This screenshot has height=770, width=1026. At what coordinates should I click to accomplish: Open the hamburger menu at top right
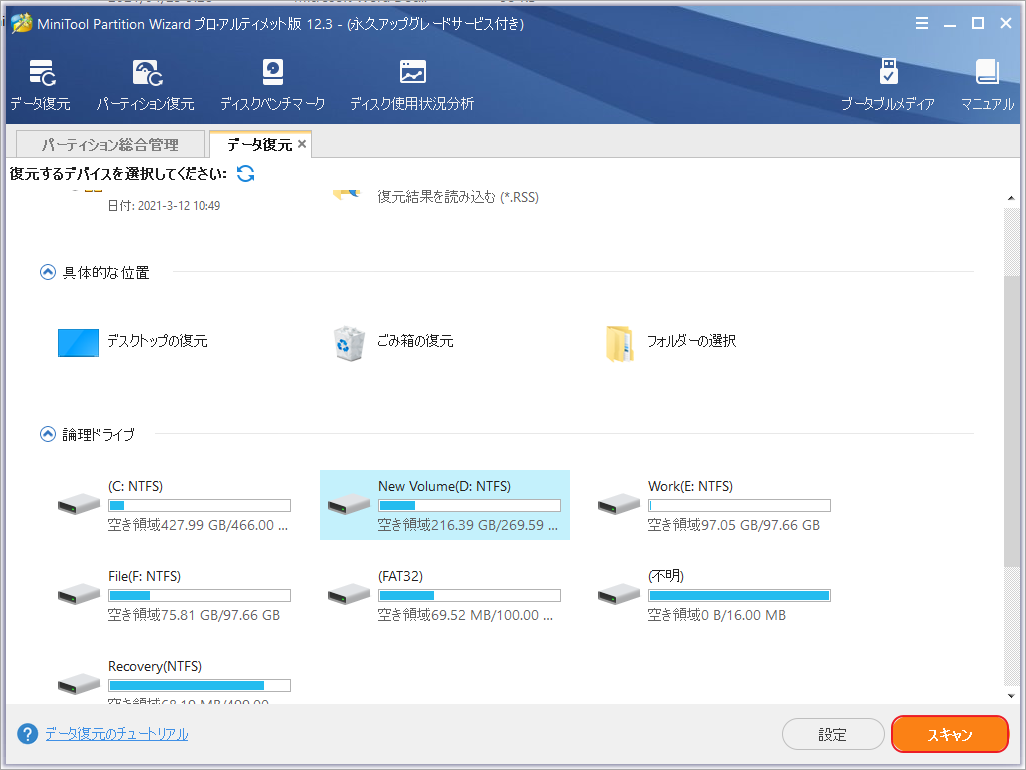click(921, 23)
